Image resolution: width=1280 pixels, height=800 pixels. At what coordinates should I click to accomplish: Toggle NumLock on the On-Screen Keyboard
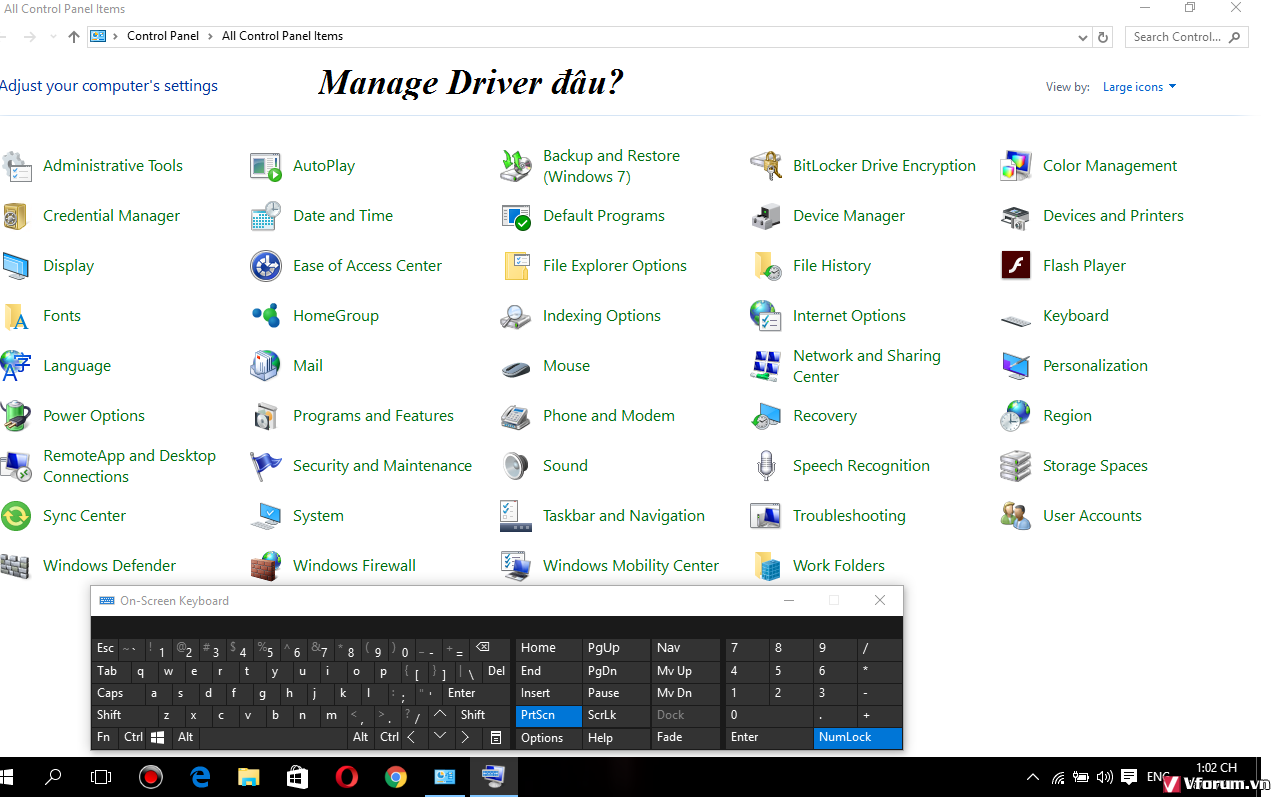[x=857, y=738]
